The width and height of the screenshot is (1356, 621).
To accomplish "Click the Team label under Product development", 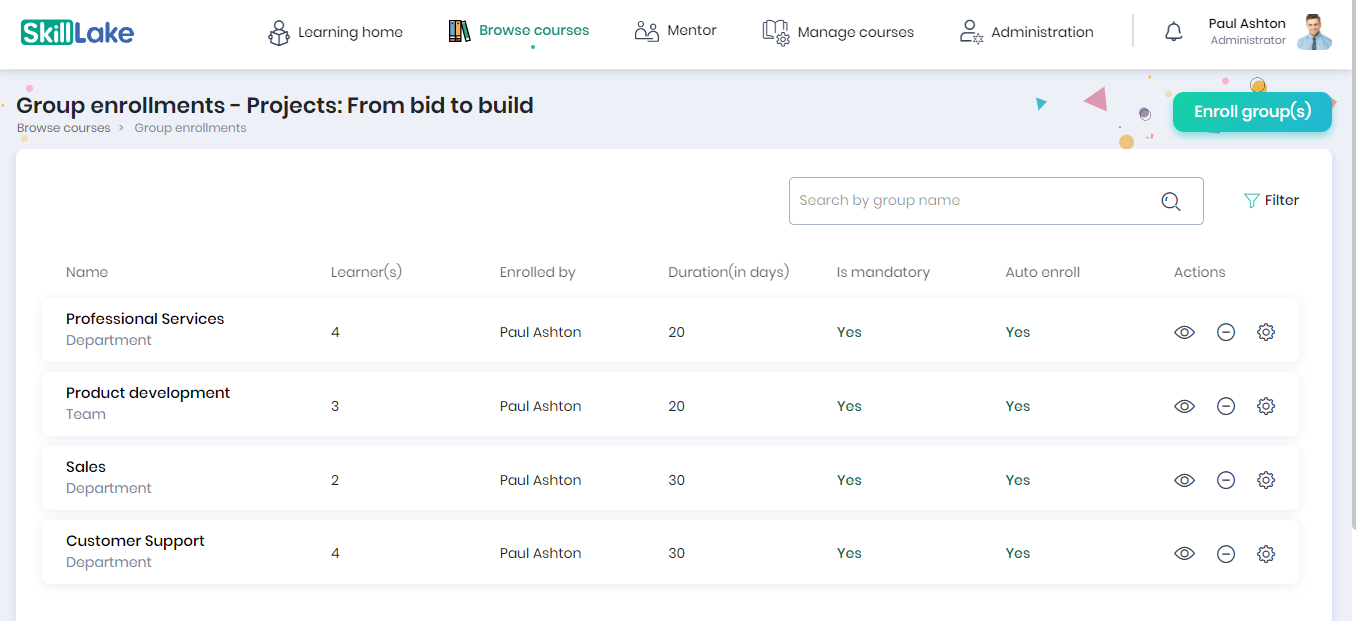I will tap(86, 414).
